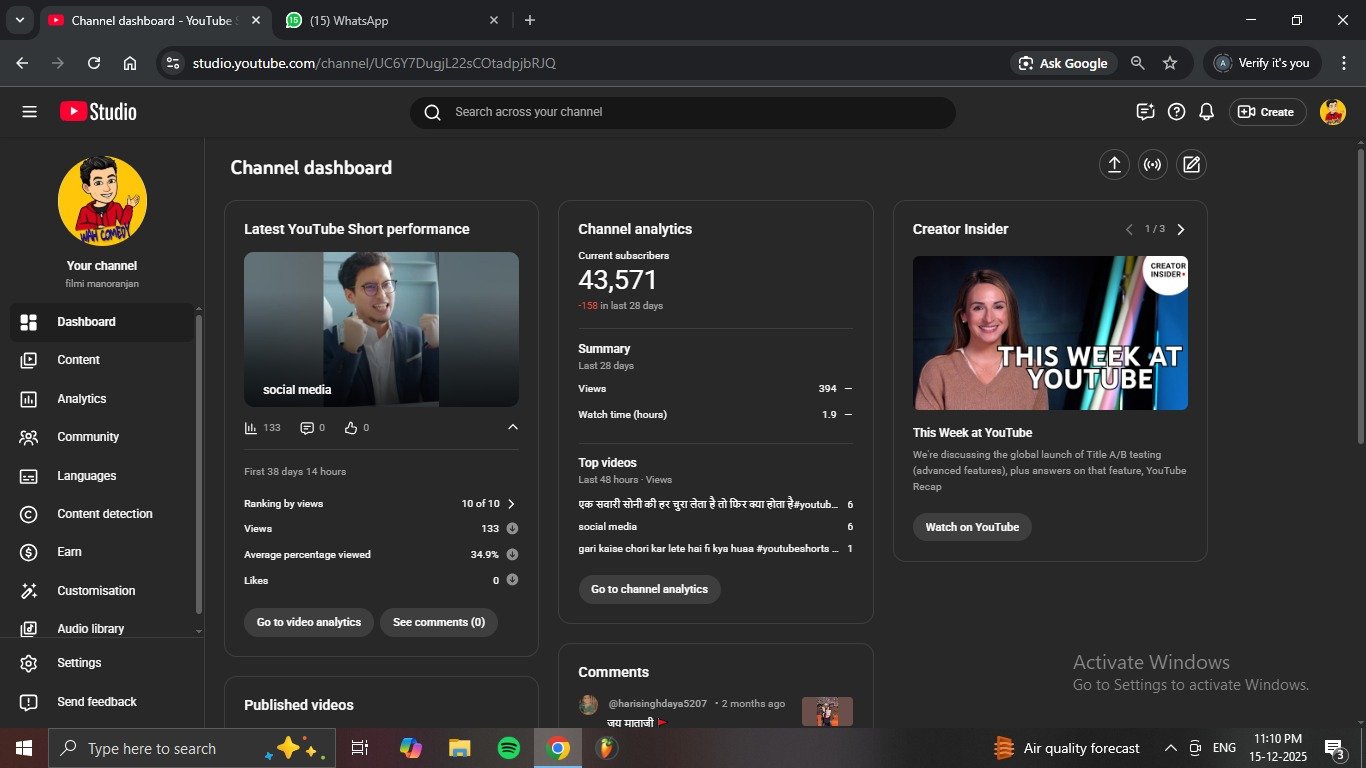This screenshot has height=768, width=1366.
Task: Switch to the WhatsApp browser tab
Action: pyautogui.click(x=349, y=20)
